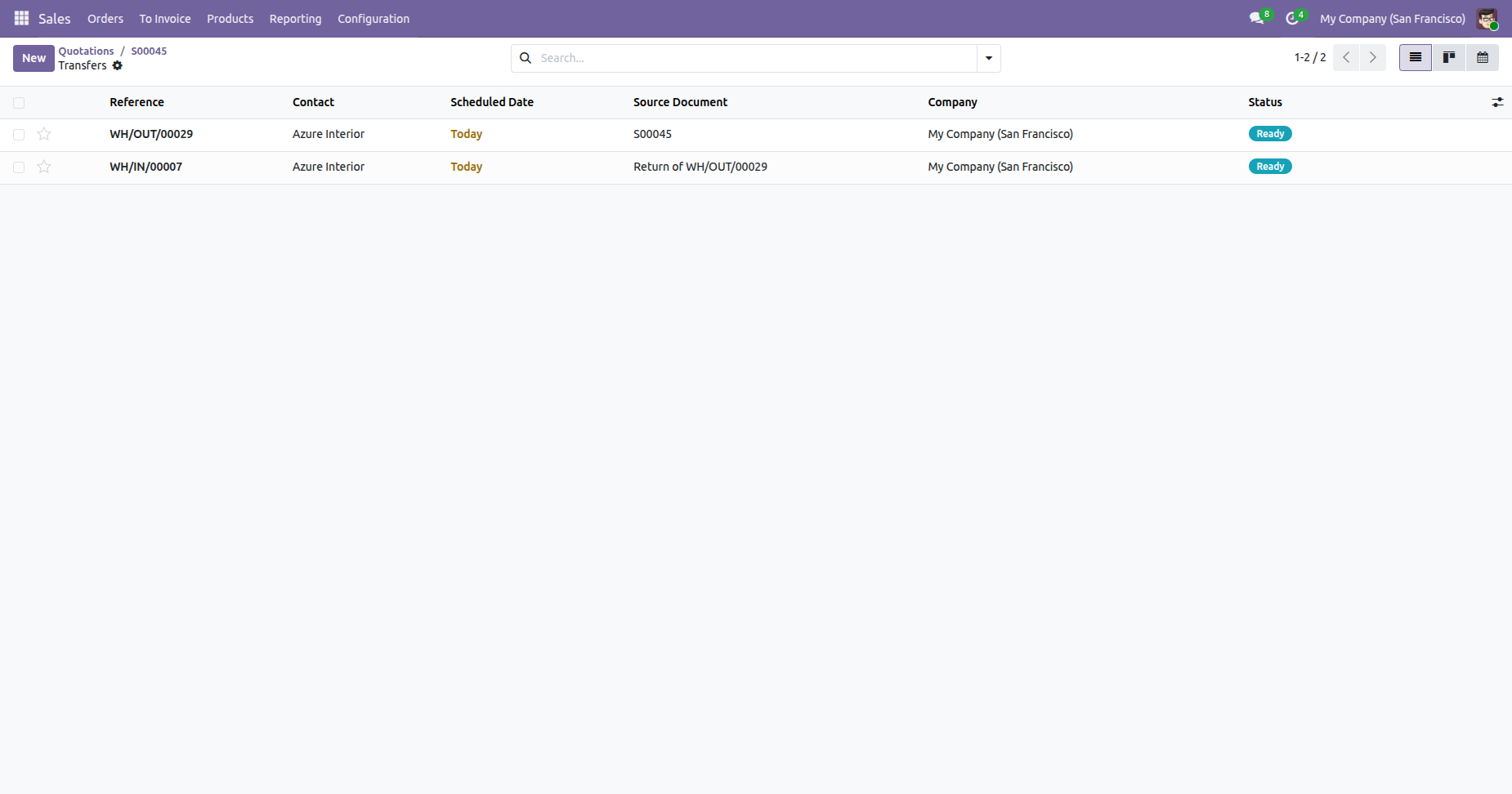Go back to S00045 breadcrumb

tap(149, 51)
